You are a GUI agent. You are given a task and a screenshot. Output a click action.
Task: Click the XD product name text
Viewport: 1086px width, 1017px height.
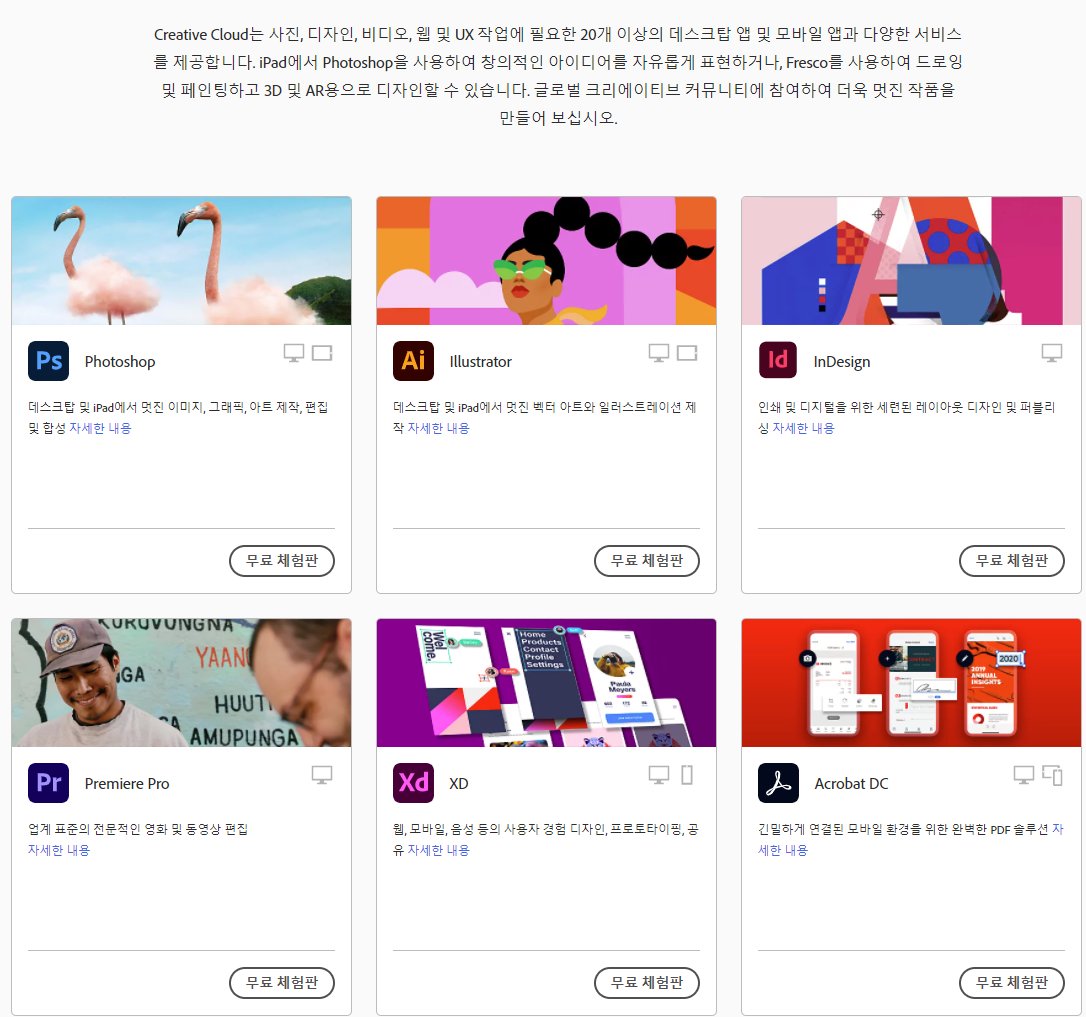tap(459, 784)
